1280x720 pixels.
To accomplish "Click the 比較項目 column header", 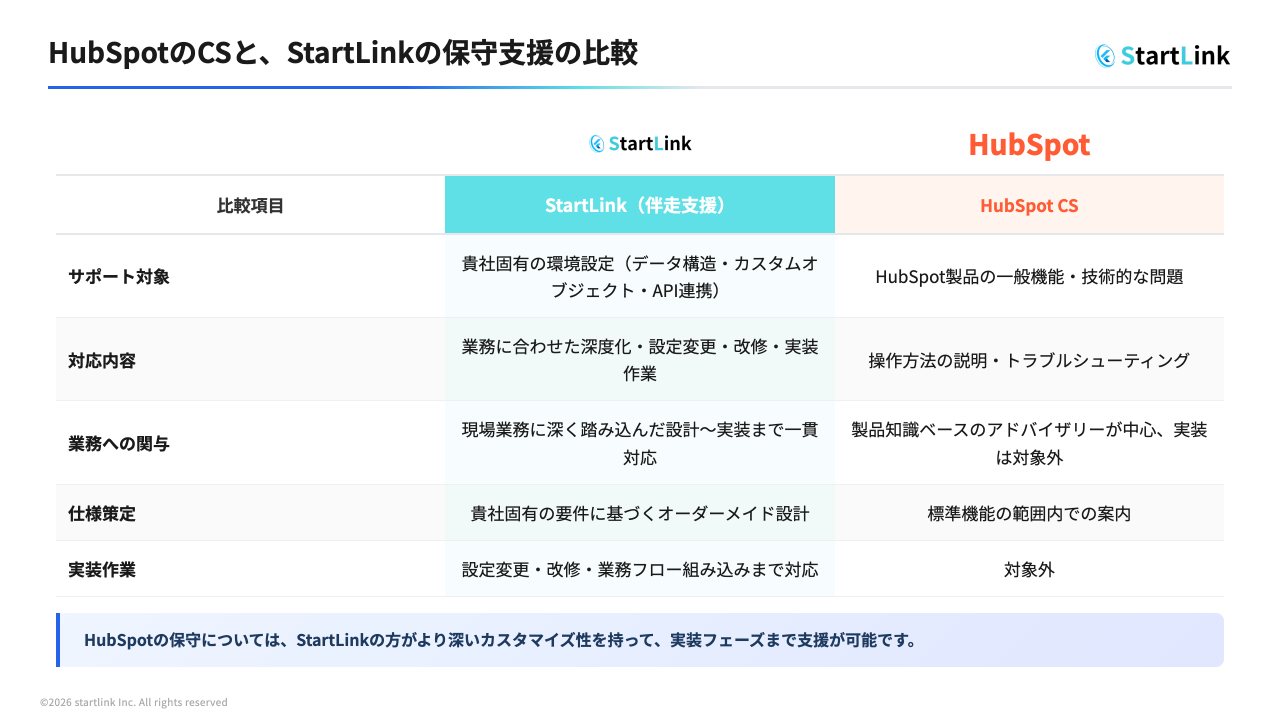I will click(250, 206).
